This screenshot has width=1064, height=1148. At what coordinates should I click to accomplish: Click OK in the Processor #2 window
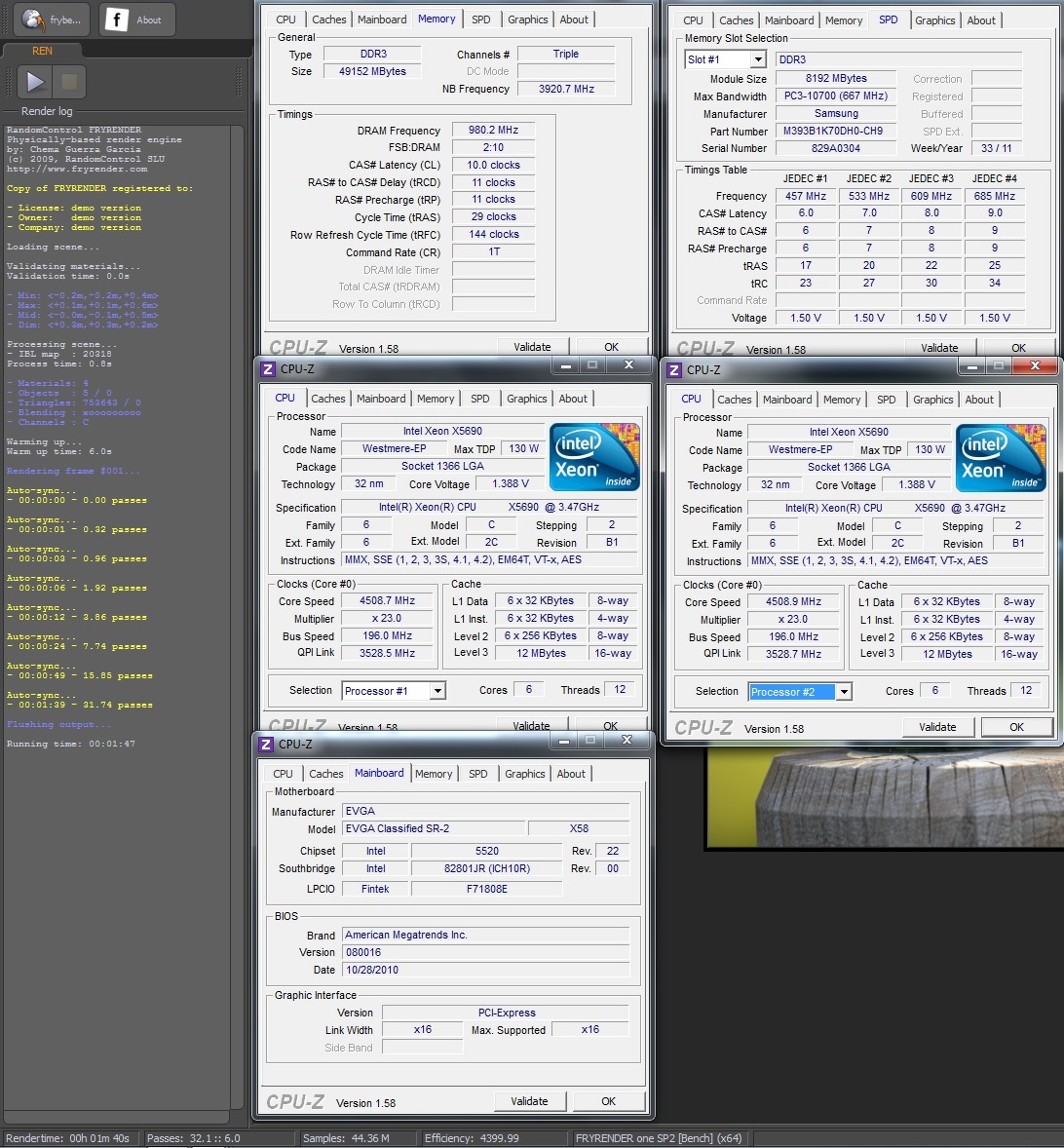(x=1016, y=727)
